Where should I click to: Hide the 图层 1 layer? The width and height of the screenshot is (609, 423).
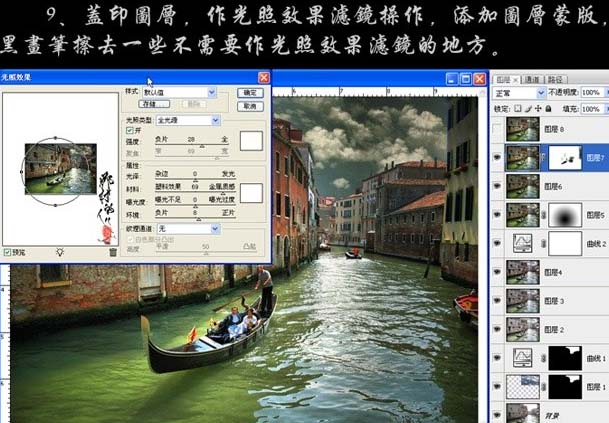tap(497, 386)
